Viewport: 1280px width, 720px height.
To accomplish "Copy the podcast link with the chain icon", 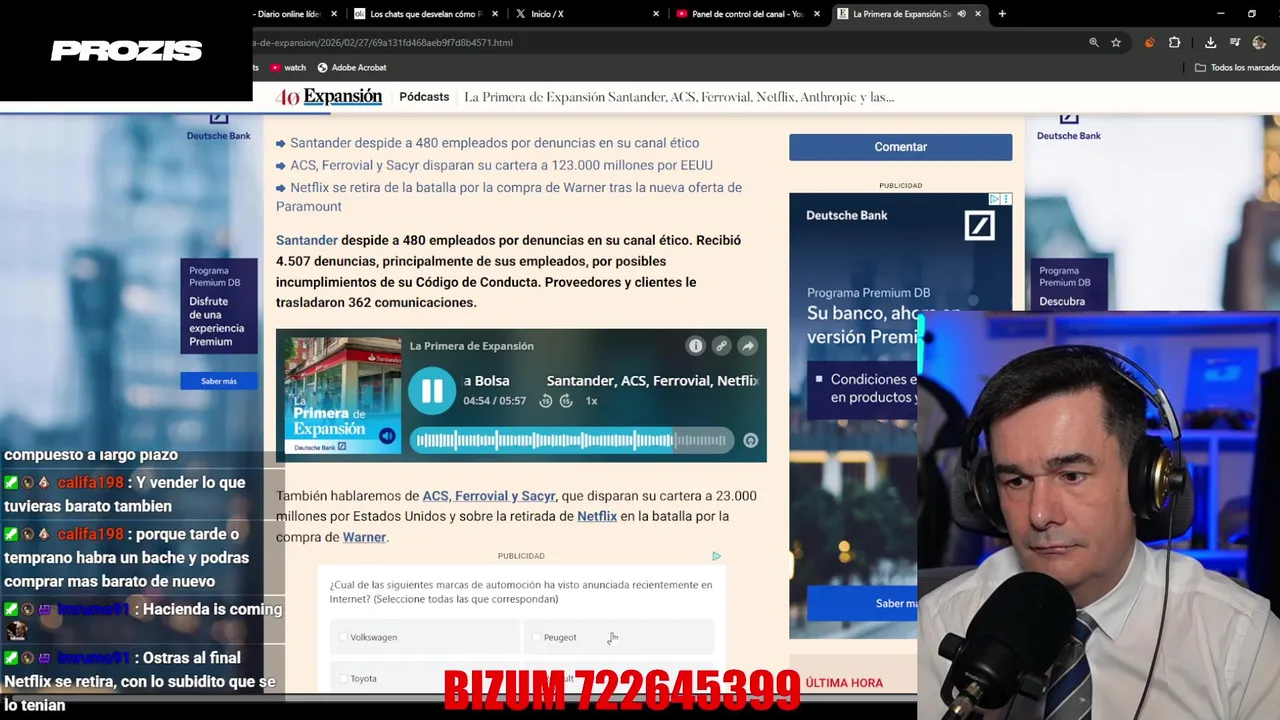I will pyautogui.click(x=721, y=346).
